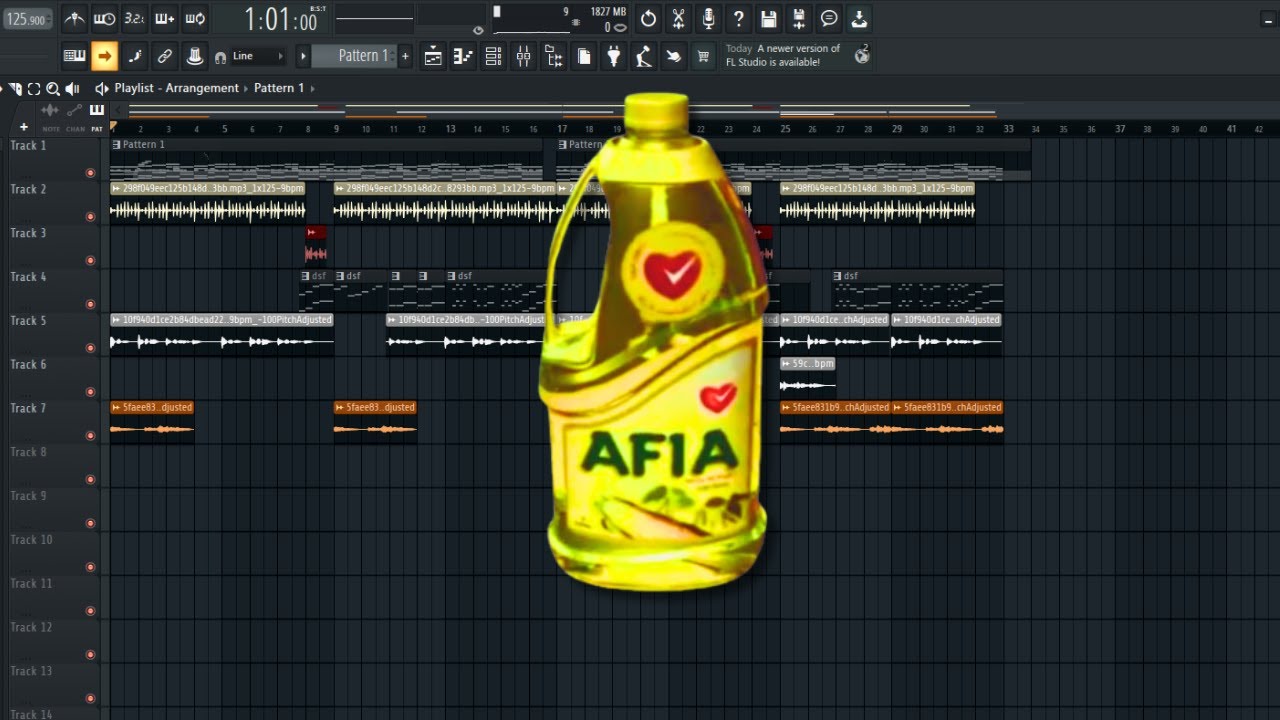Open pattern menu arrow left of Pattern 1

point(303,56)
